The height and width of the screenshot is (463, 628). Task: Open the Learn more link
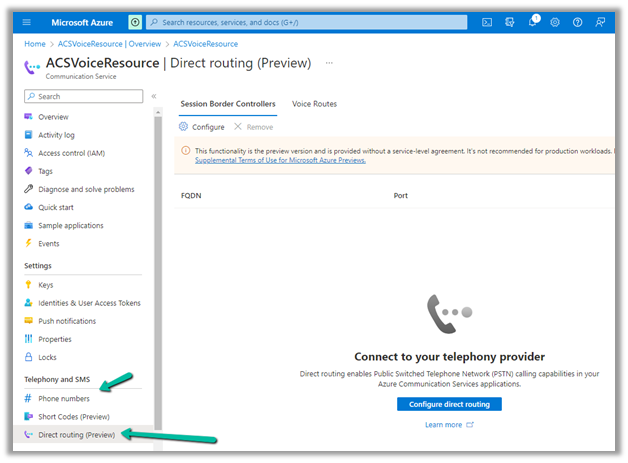tap(449, 425)
